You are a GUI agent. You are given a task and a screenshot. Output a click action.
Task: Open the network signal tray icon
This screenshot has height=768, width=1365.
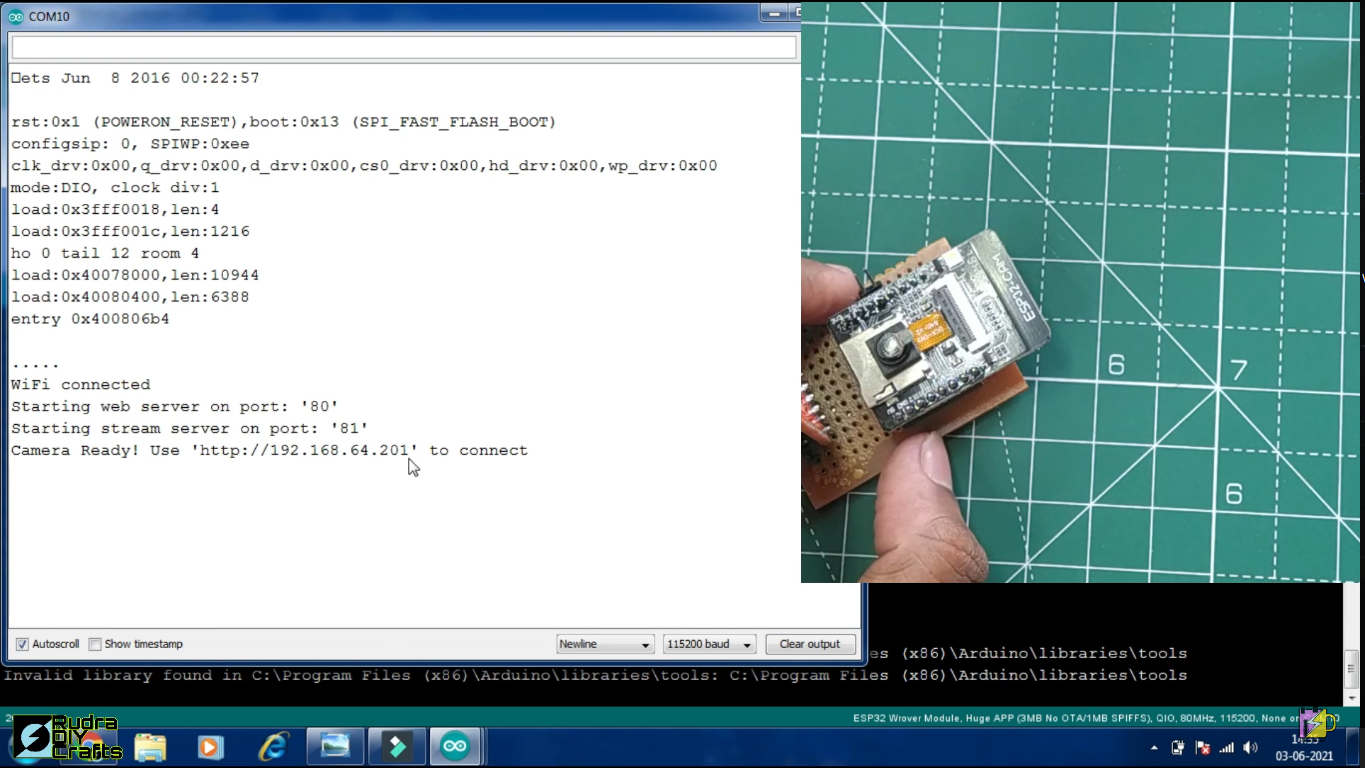click(1227, 748)
